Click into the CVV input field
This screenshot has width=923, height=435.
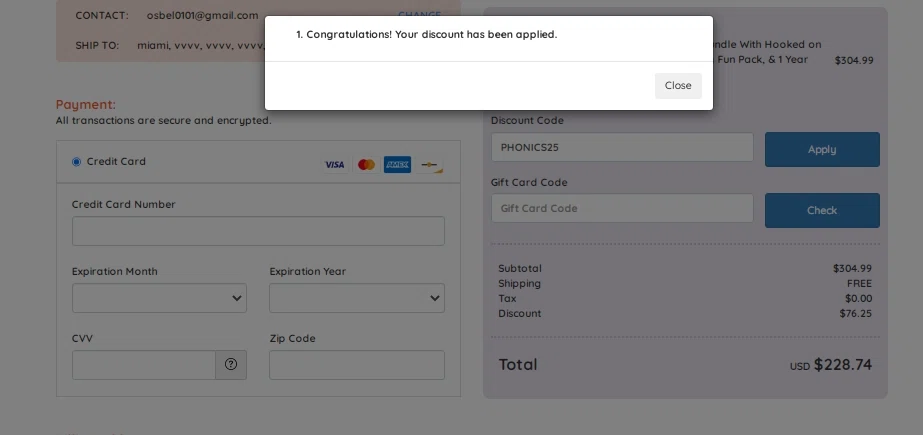pyautogui.click(x=144, y=365)
